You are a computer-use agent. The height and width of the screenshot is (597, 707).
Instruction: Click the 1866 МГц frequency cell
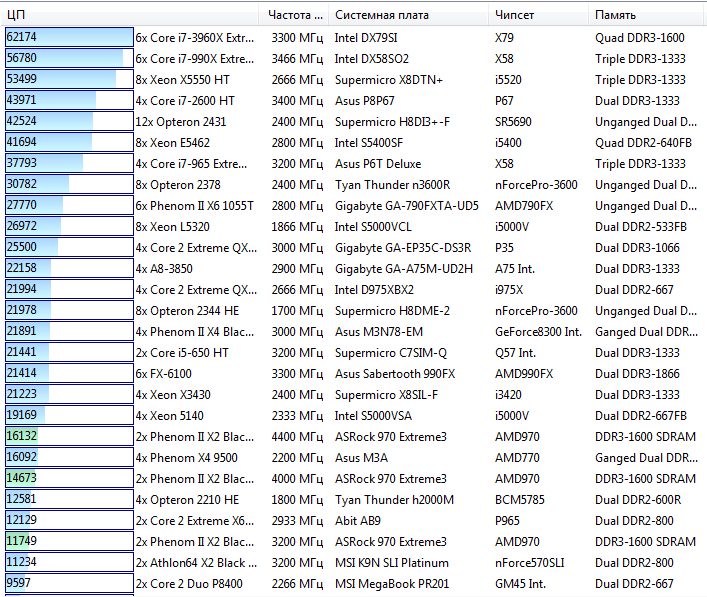point(297,227)
